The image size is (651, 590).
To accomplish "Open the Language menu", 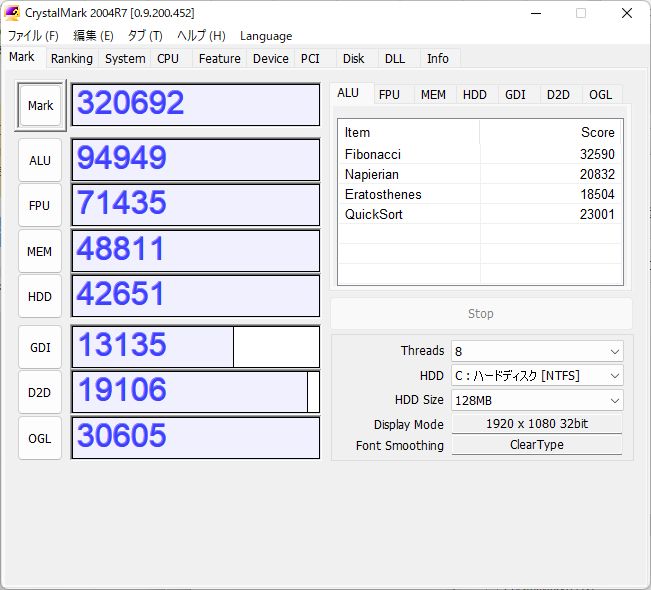I will (266, 36).
